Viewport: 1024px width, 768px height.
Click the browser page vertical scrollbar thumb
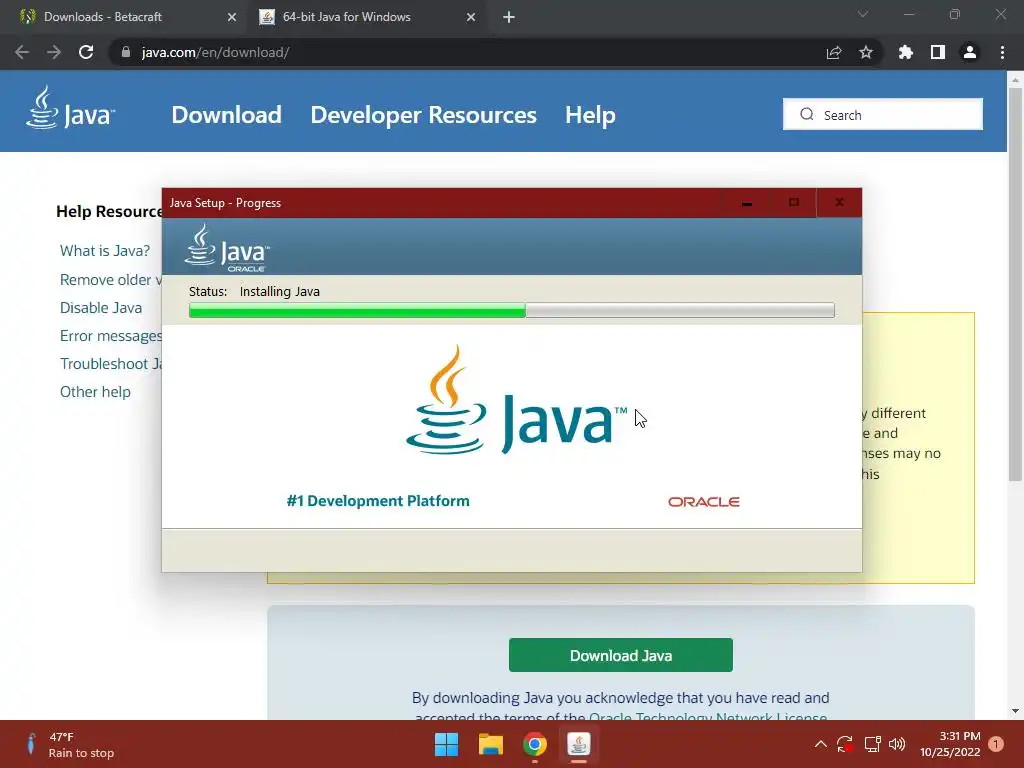click(x=1015, y=284)
